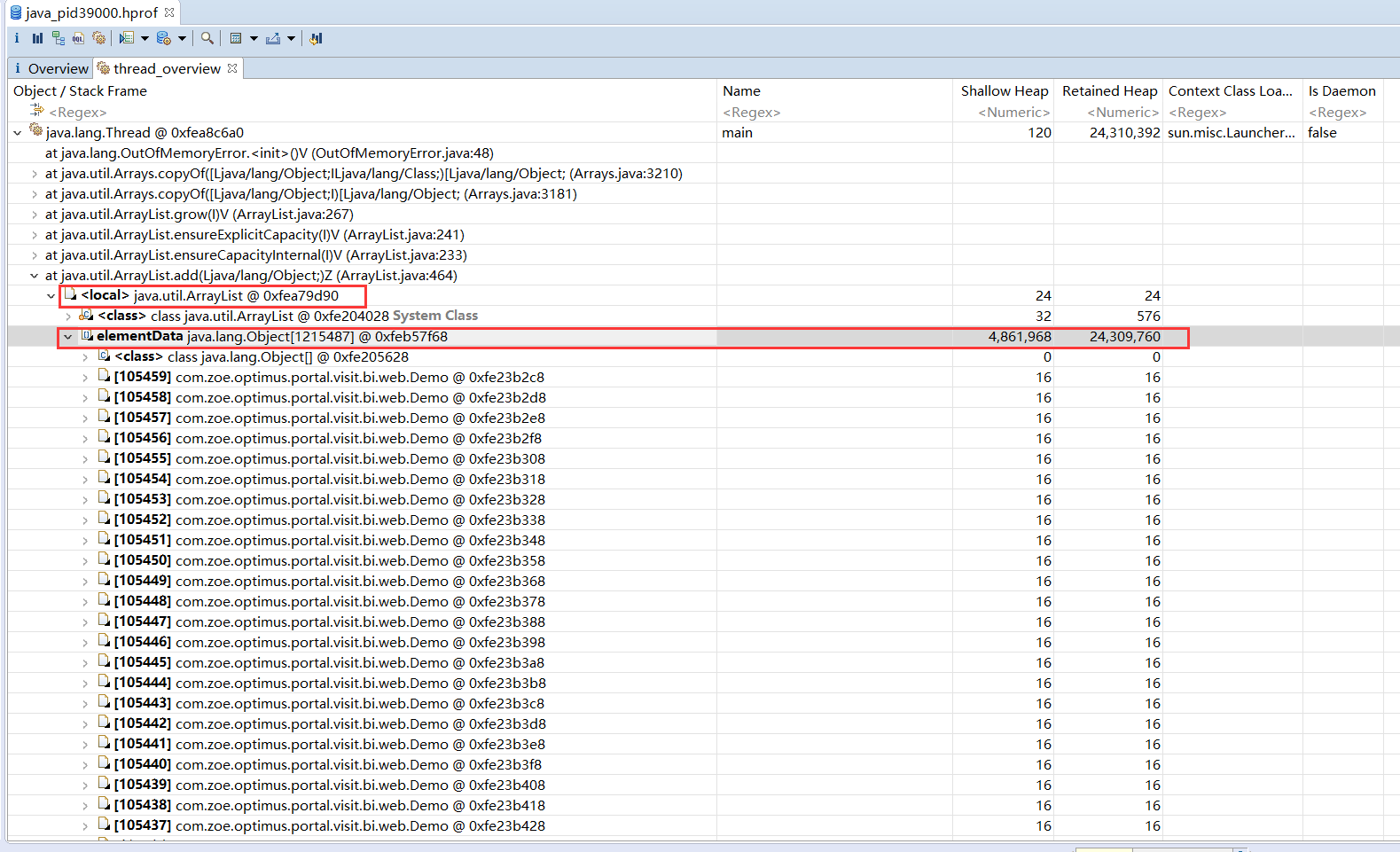Image resolution: width=1400 pixels, height=852 pixels.
Task: Click the class icon of java.lang.Object[] row
Action: [104, 356]
